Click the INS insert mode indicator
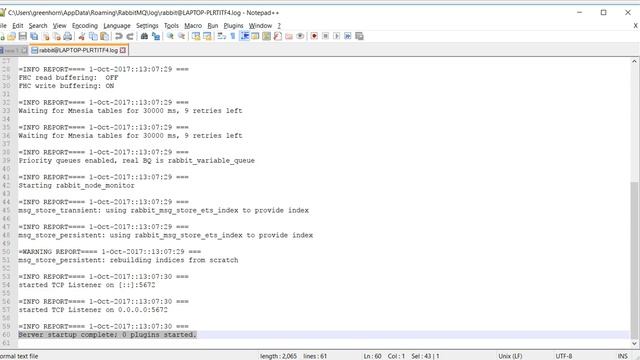Image resolution: width=640 pixels, height=360 pixels. pyautogui.click(x=623, y=356)
